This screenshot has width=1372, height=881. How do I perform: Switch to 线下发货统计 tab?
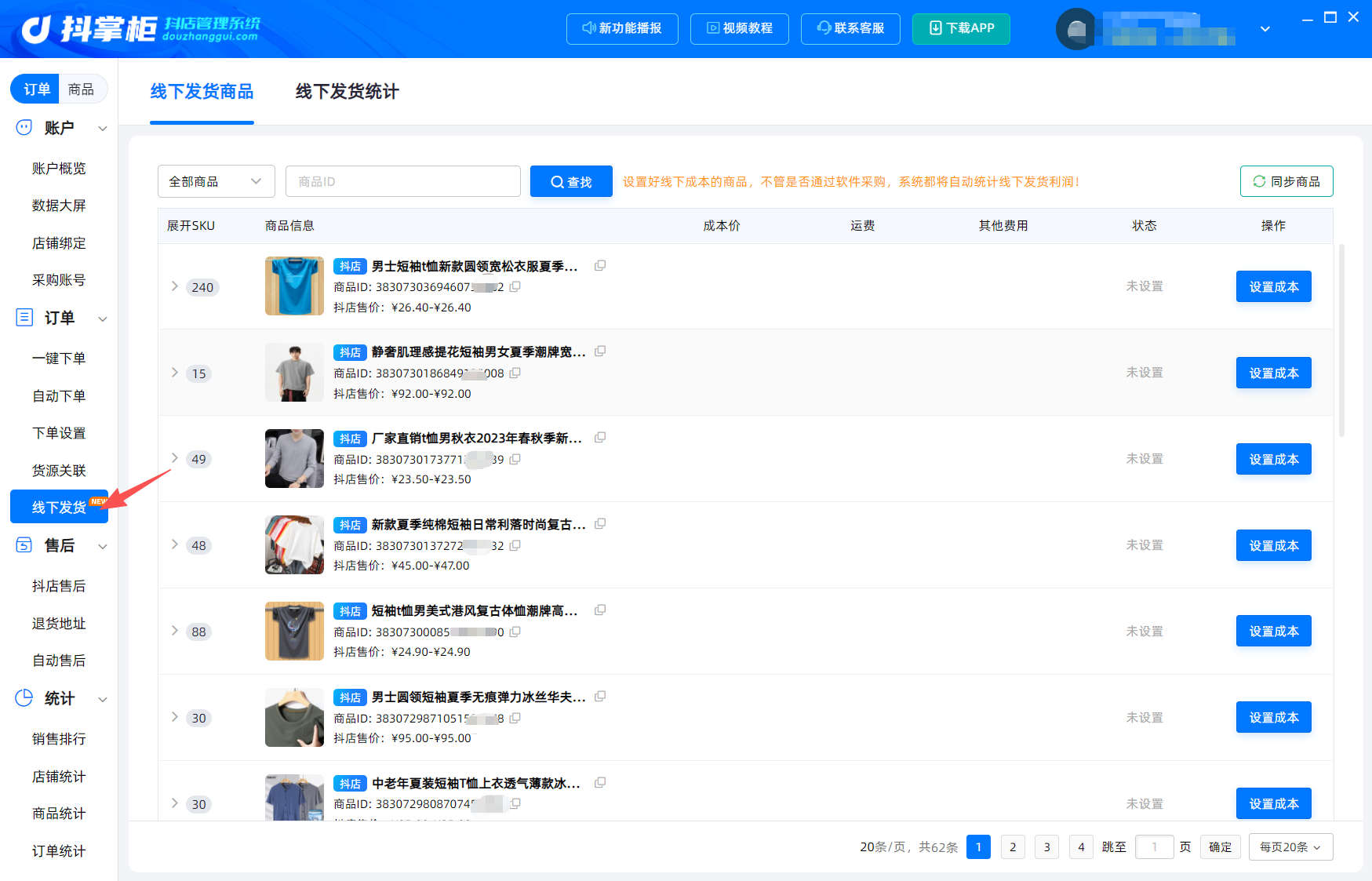coord(347,92)
